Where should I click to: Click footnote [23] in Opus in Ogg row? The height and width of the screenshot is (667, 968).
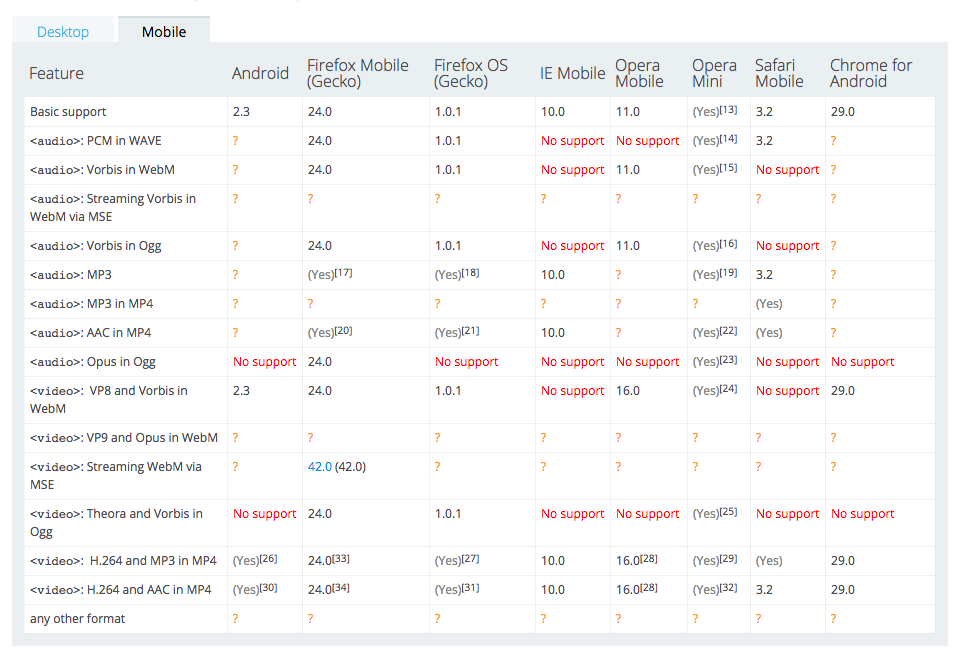(728, 359)
